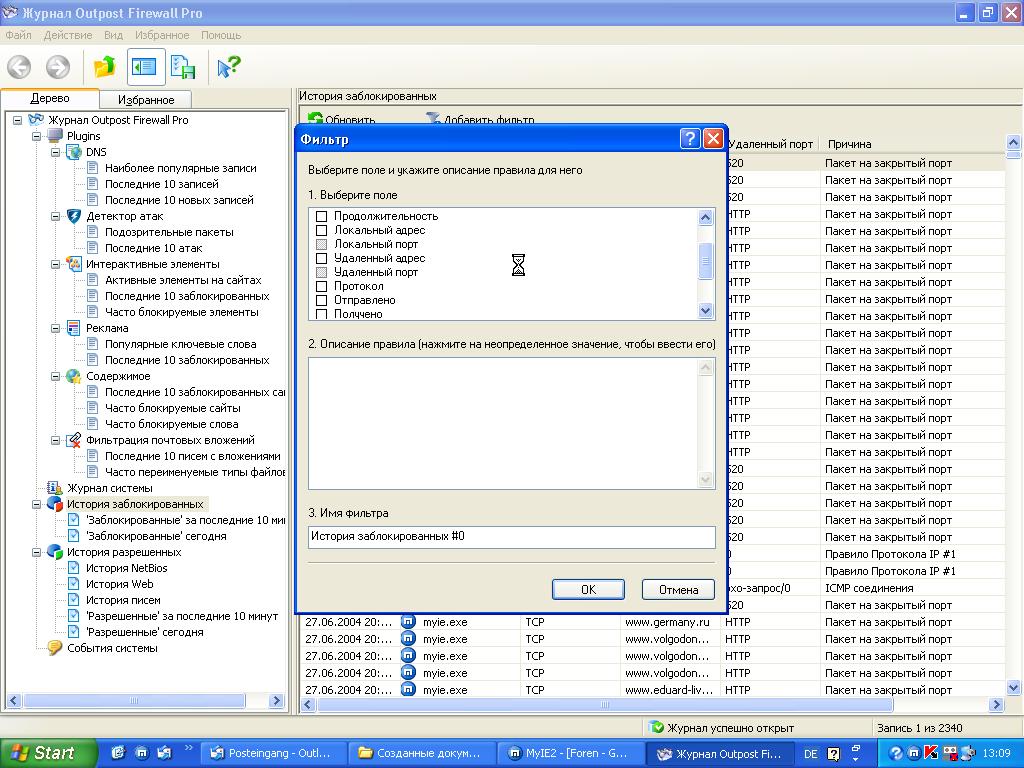
Task: Click Отмена in the Фильтр dialog
Action: 679,590
